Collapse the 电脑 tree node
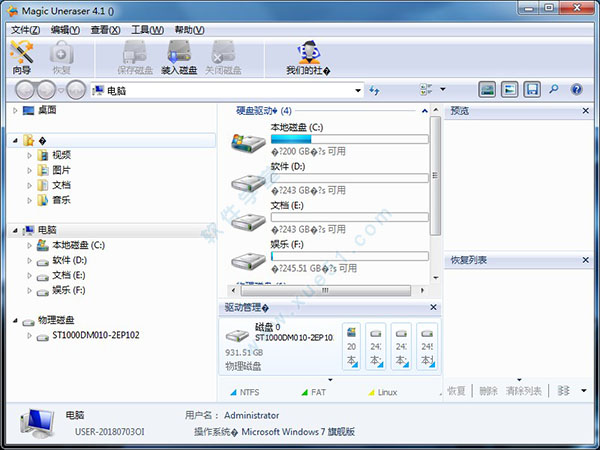600x450 pixels. (x=15, y=230)
